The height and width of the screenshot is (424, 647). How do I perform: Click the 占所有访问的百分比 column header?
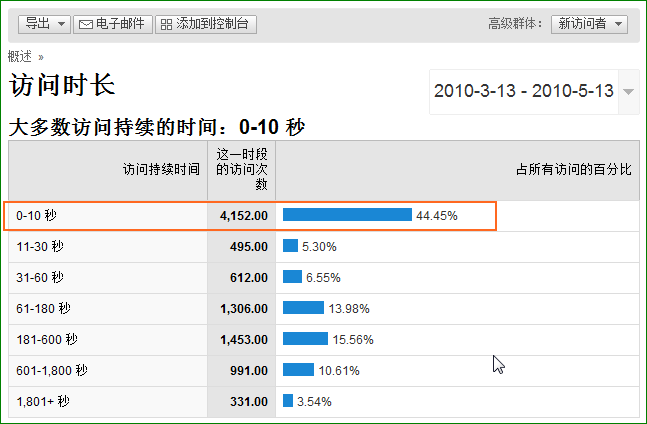click(573, 170)
